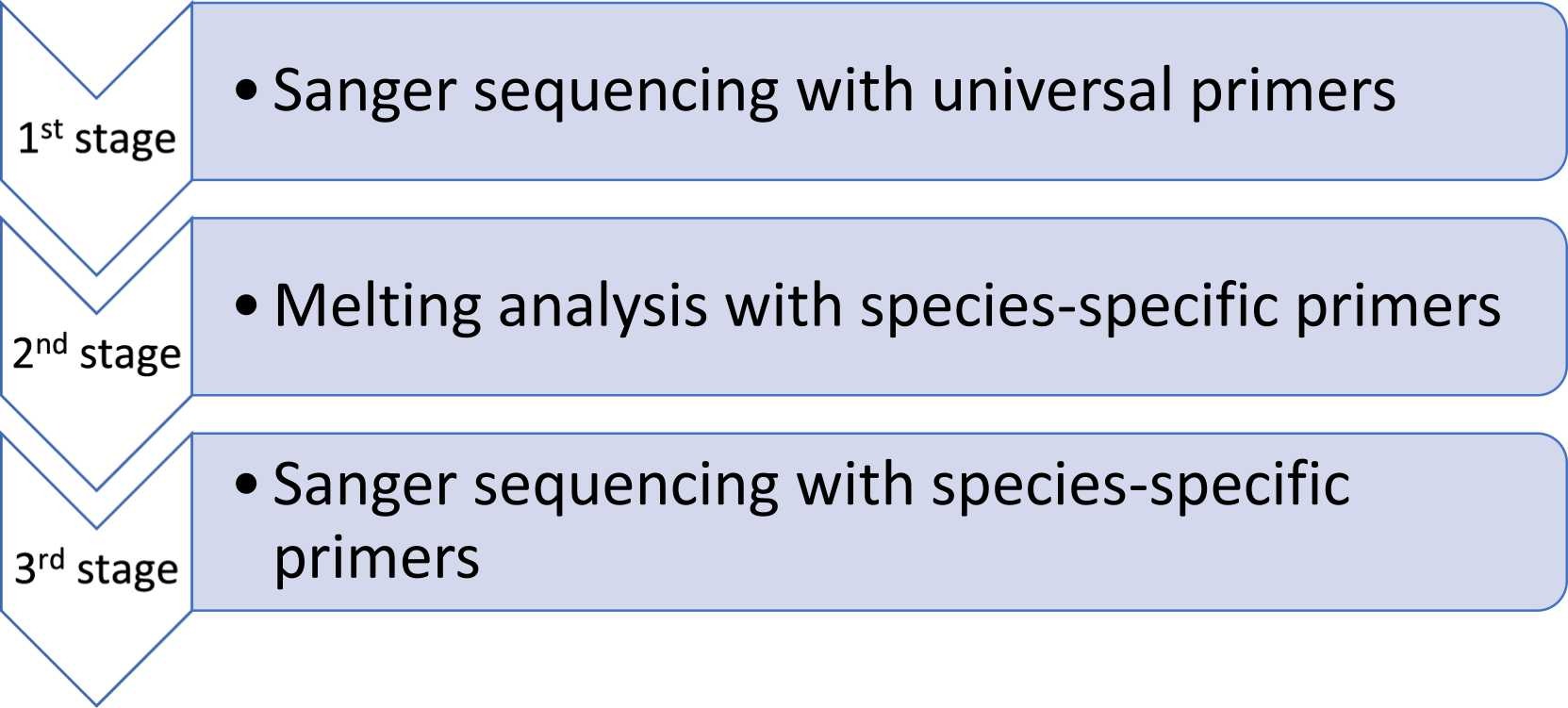Select the bullet in the third stage box
The image size is (1568, 708).
(247, 485)
